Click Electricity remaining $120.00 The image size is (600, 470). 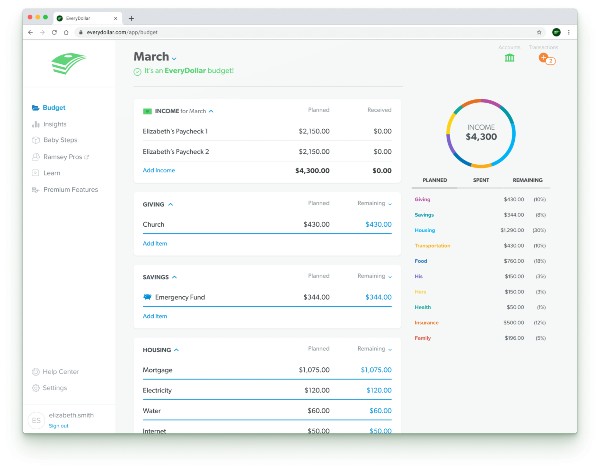(379, 390)
